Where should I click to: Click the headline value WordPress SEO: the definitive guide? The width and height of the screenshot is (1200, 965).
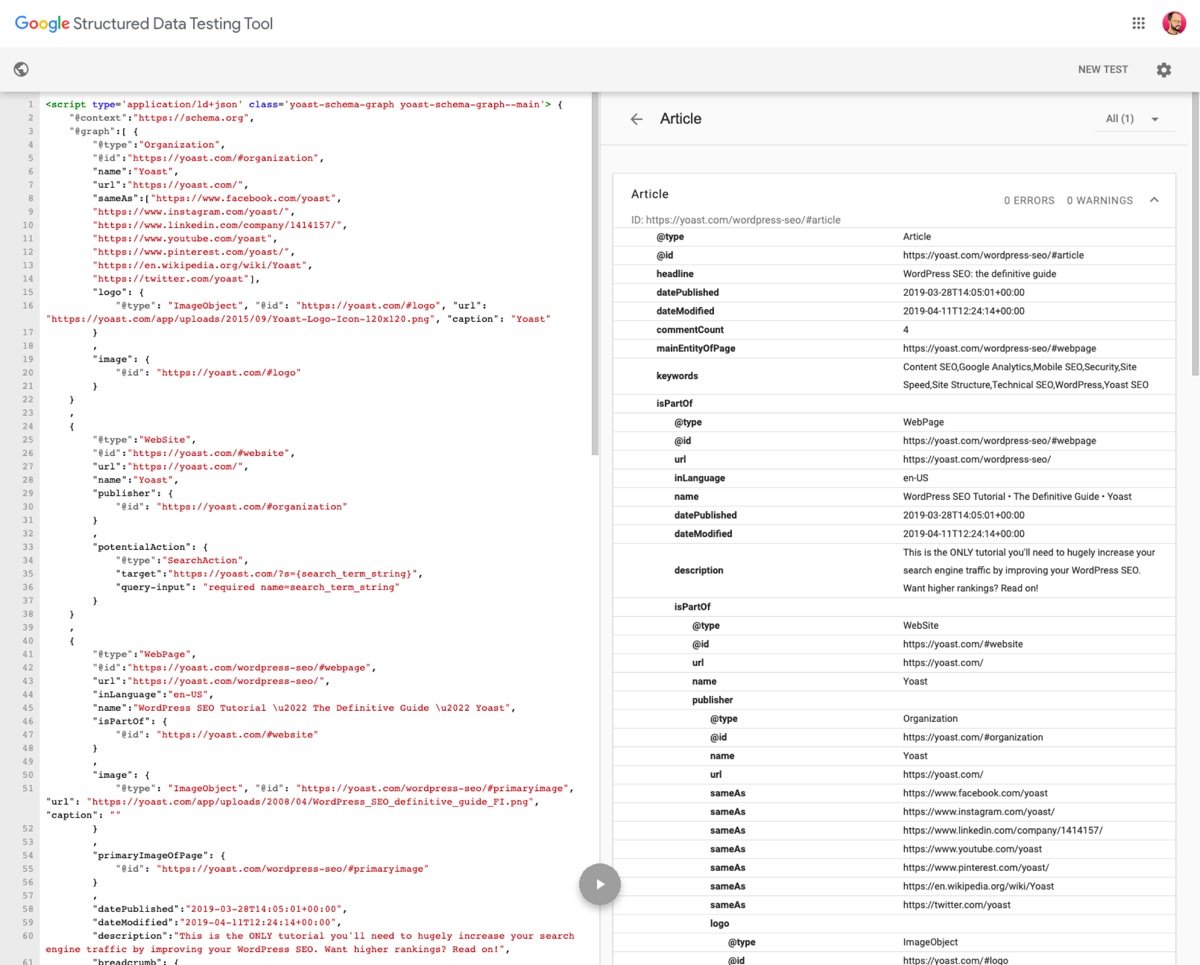[979, 274]
